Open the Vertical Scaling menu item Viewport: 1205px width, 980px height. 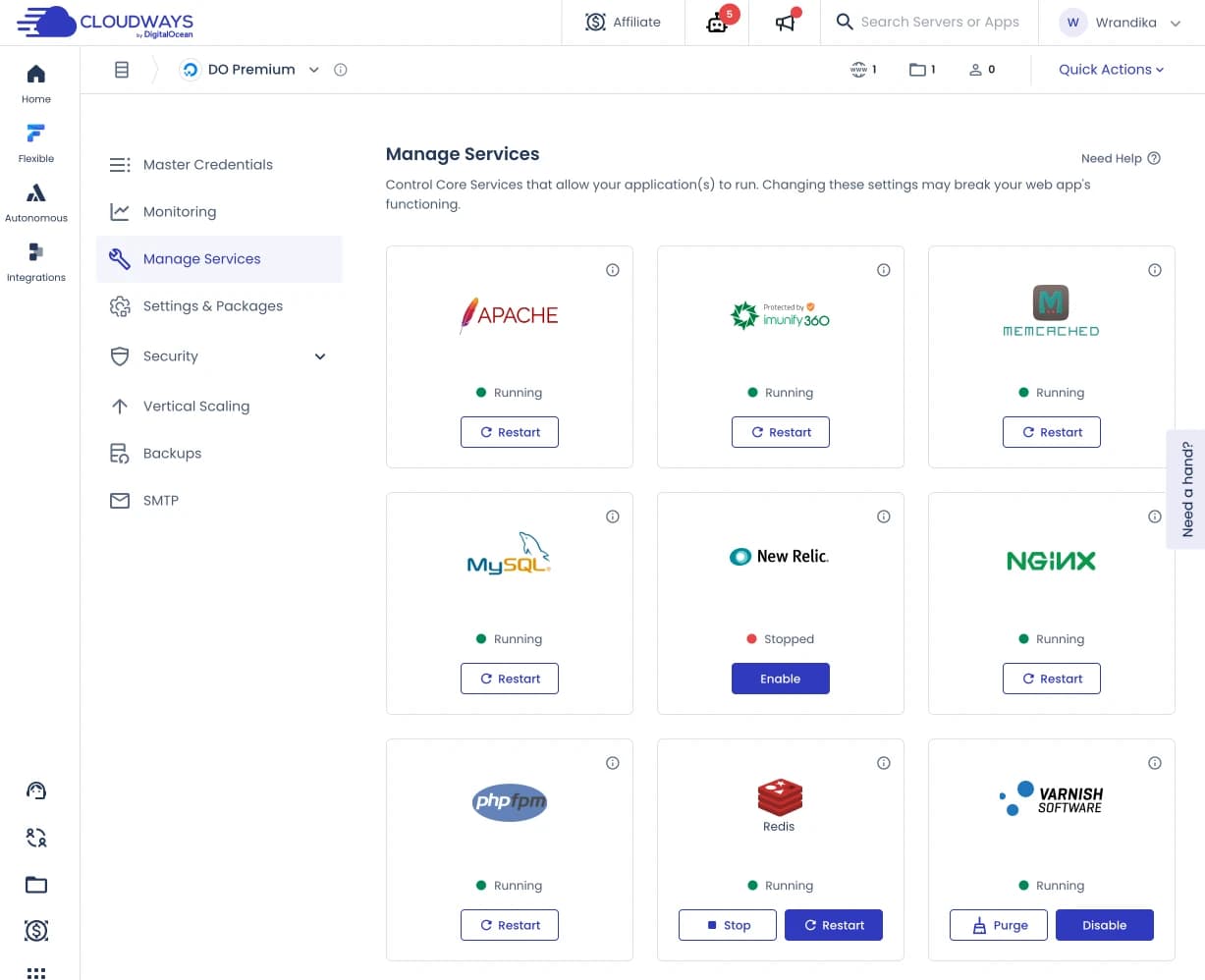coord(196,407)
